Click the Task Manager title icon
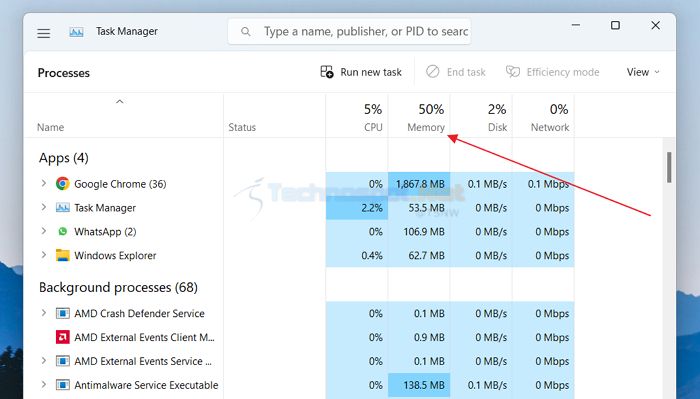700x399 pixels. (76, 32)
